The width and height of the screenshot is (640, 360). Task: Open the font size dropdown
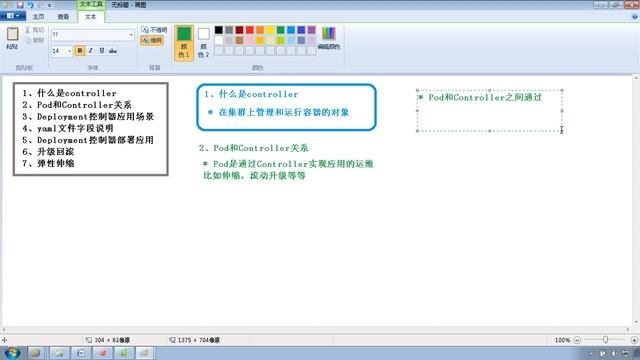[69, 51]
